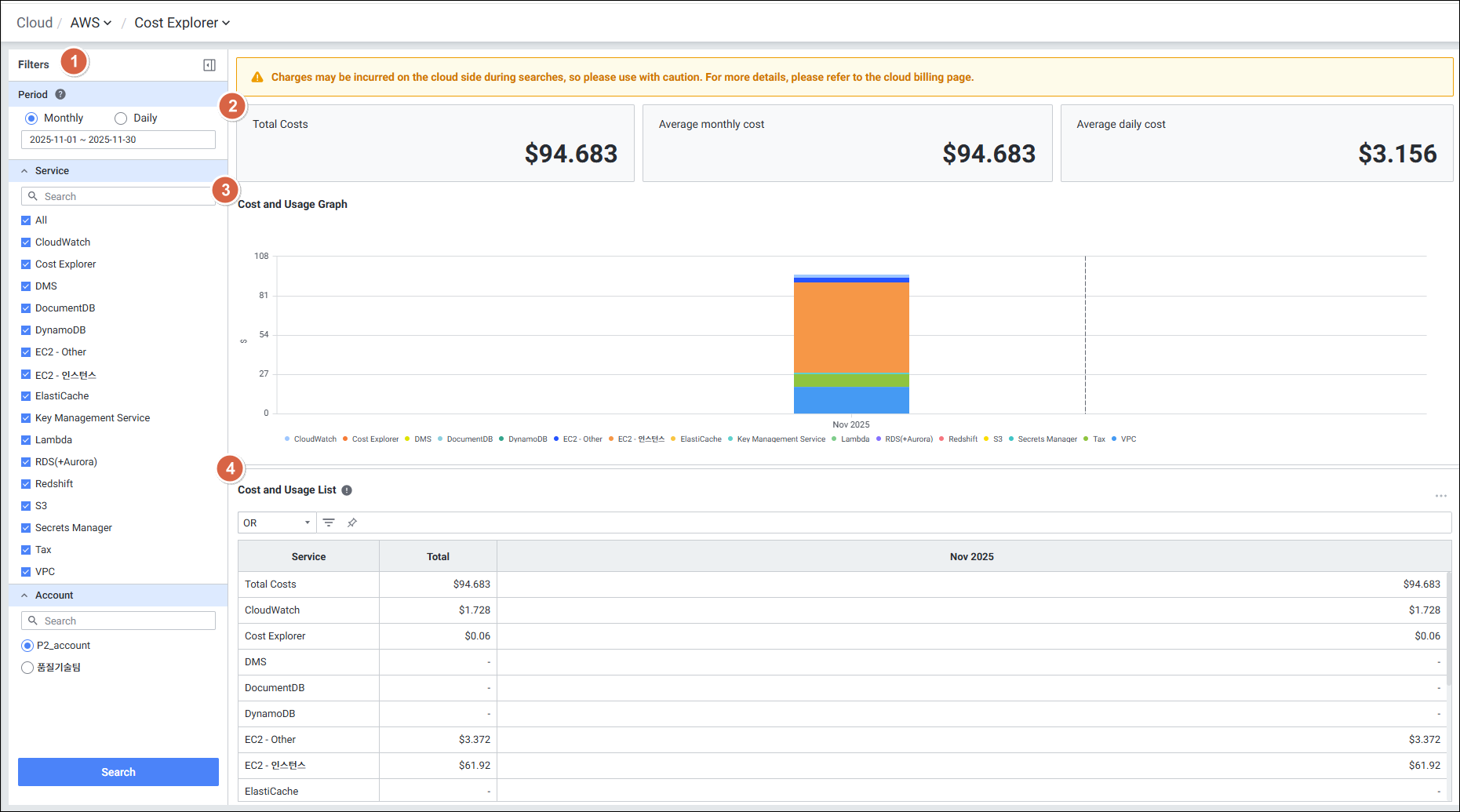Click the orange EC2 segment in bar chart

pos(851,327)
